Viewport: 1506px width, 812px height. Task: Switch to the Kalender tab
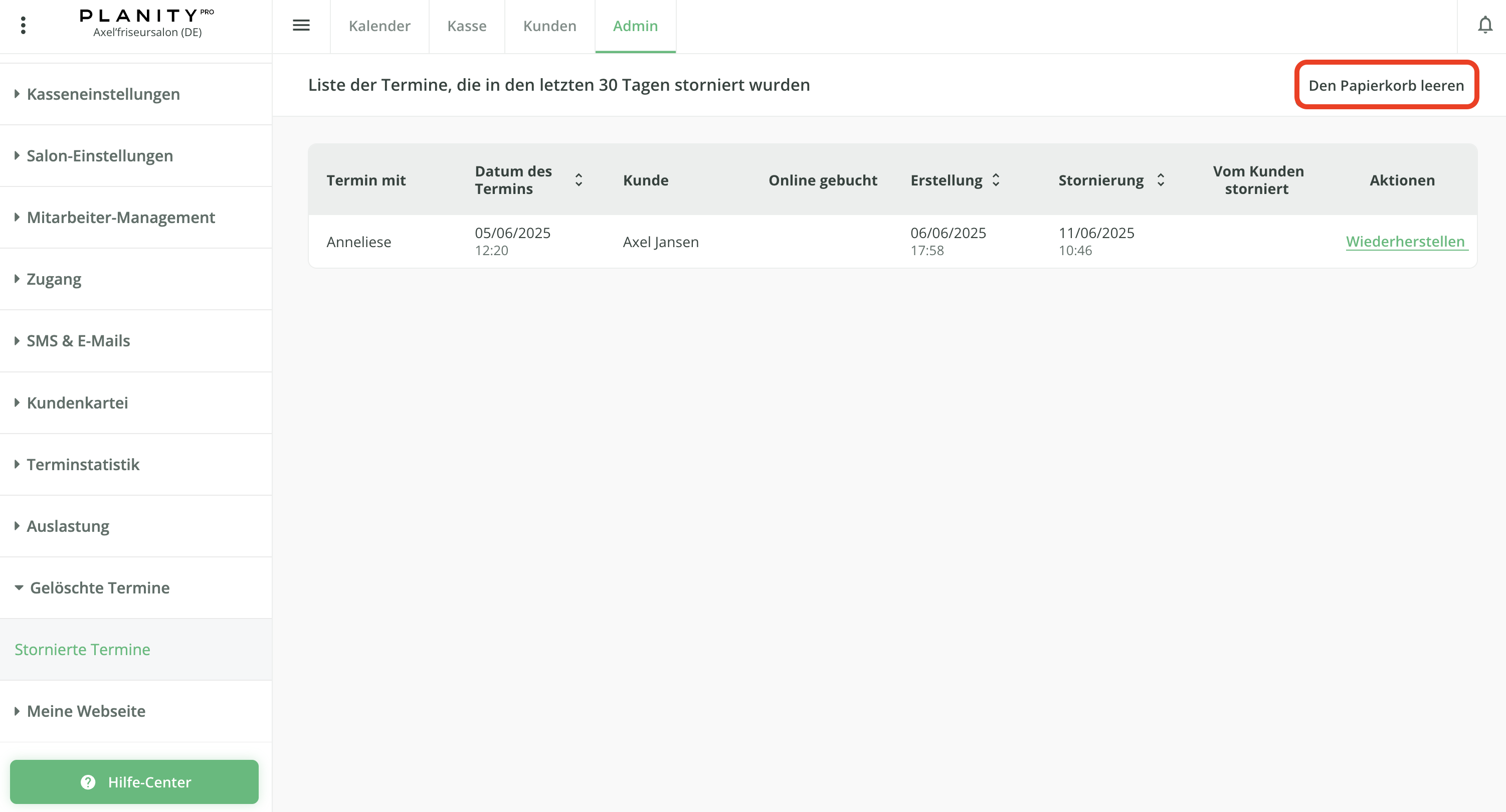click(x=380, y=26)
